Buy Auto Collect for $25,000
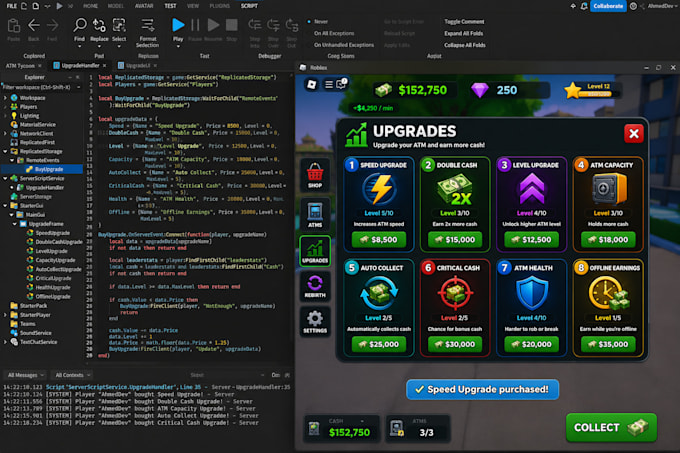Image resolution: width=680 pixels, height=453 pixels. (379, 344)
